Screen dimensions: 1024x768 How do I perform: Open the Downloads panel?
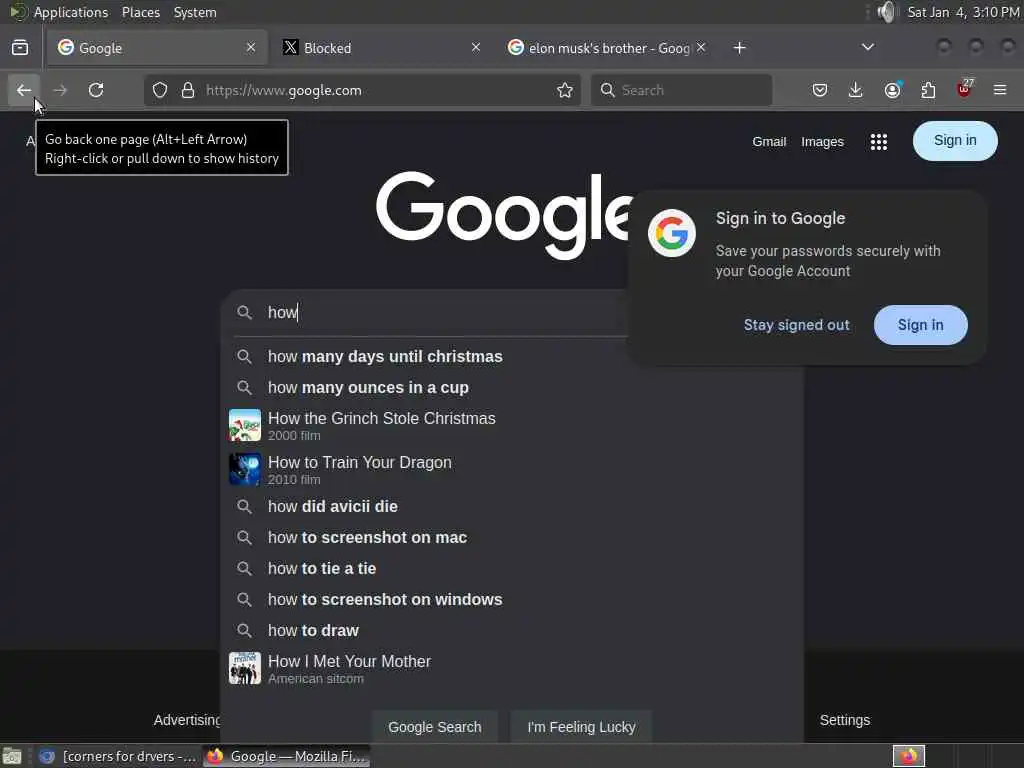856,90
